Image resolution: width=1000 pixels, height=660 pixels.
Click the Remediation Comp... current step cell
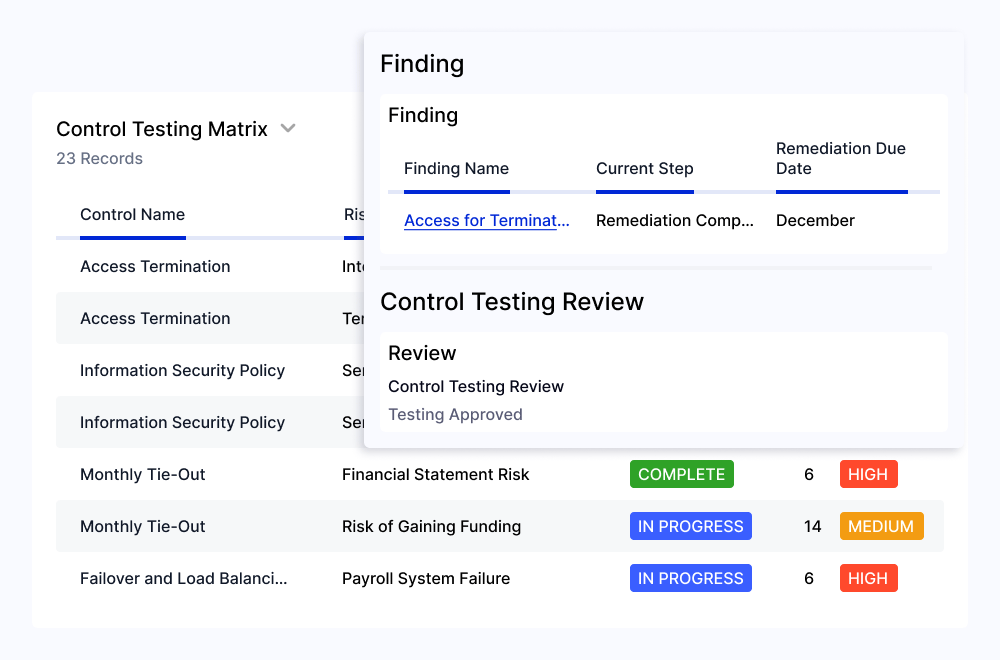pos(675,221)
